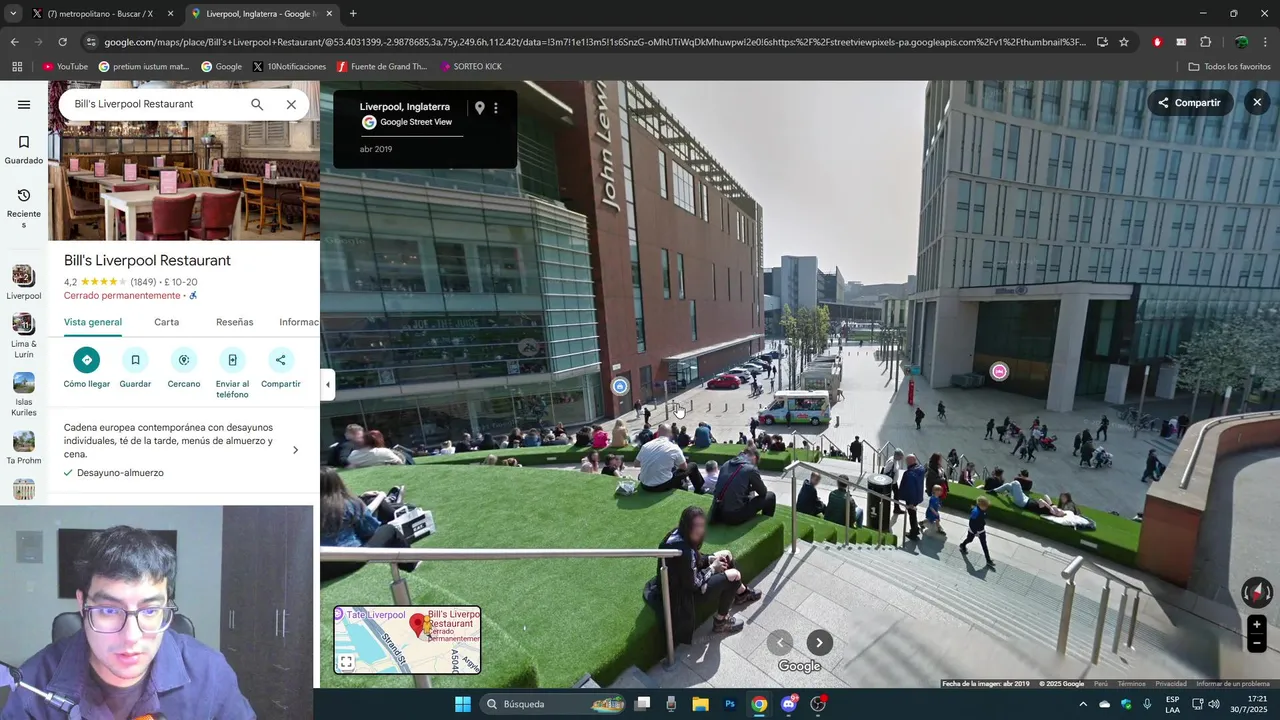Go to next Street View image arrow
Screen dimensions: 1280x720
pyautogui.click(x=819, y=643)
